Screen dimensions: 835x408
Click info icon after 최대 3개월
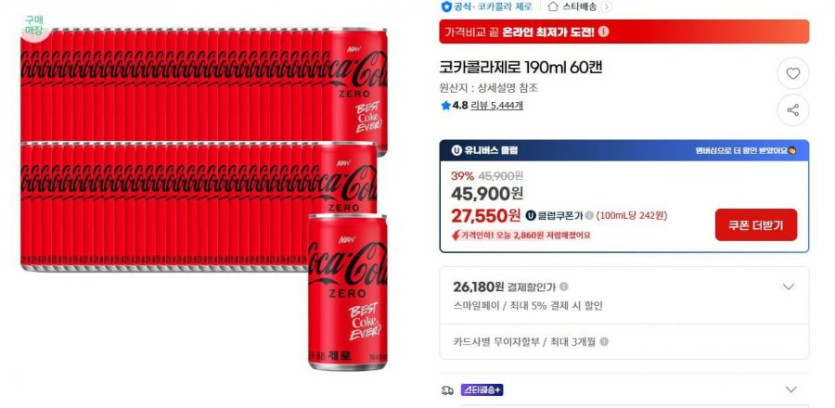[x=604, y=341]
